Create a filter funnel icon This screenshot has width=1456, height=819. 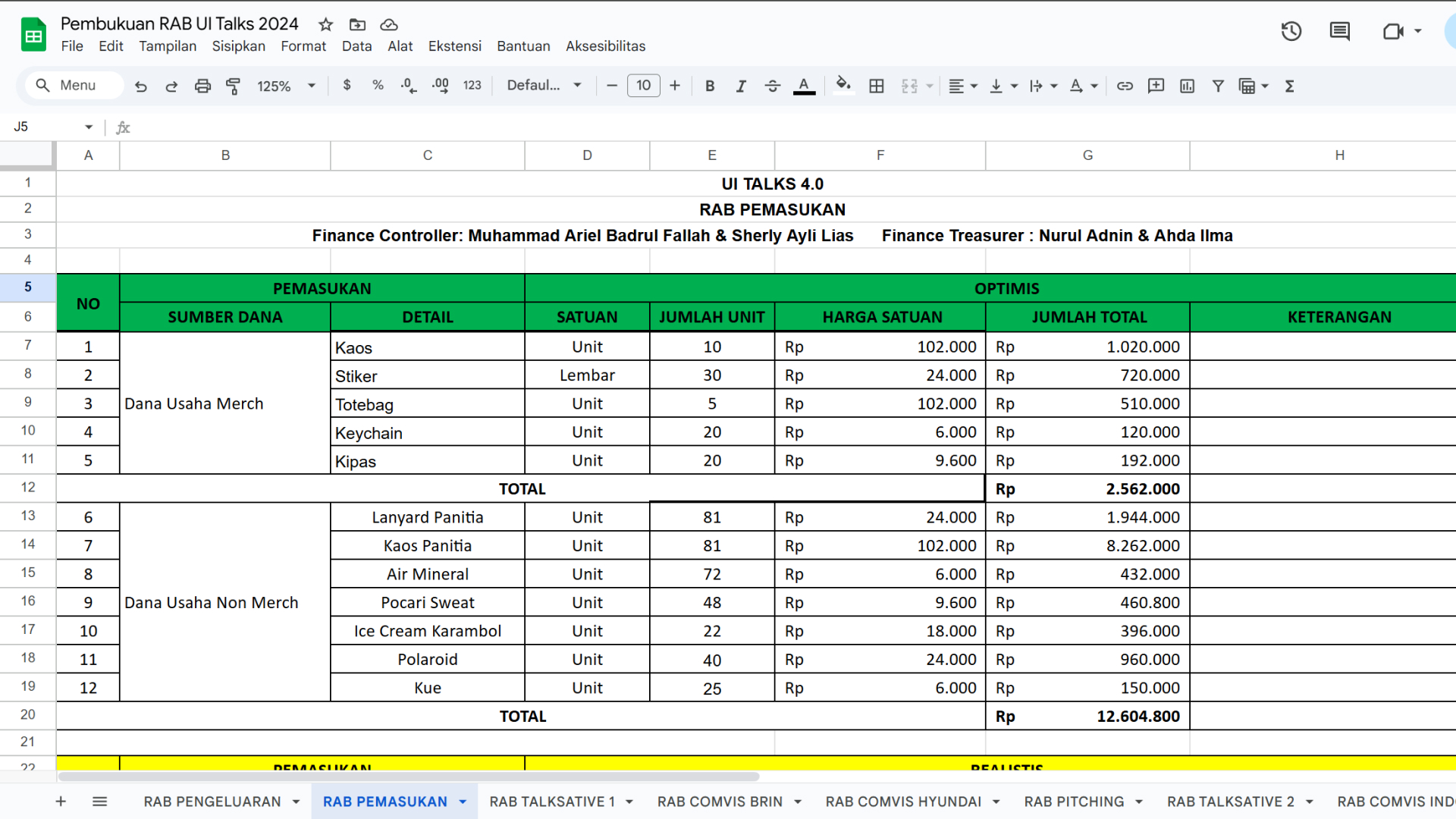pos(1218,86)
